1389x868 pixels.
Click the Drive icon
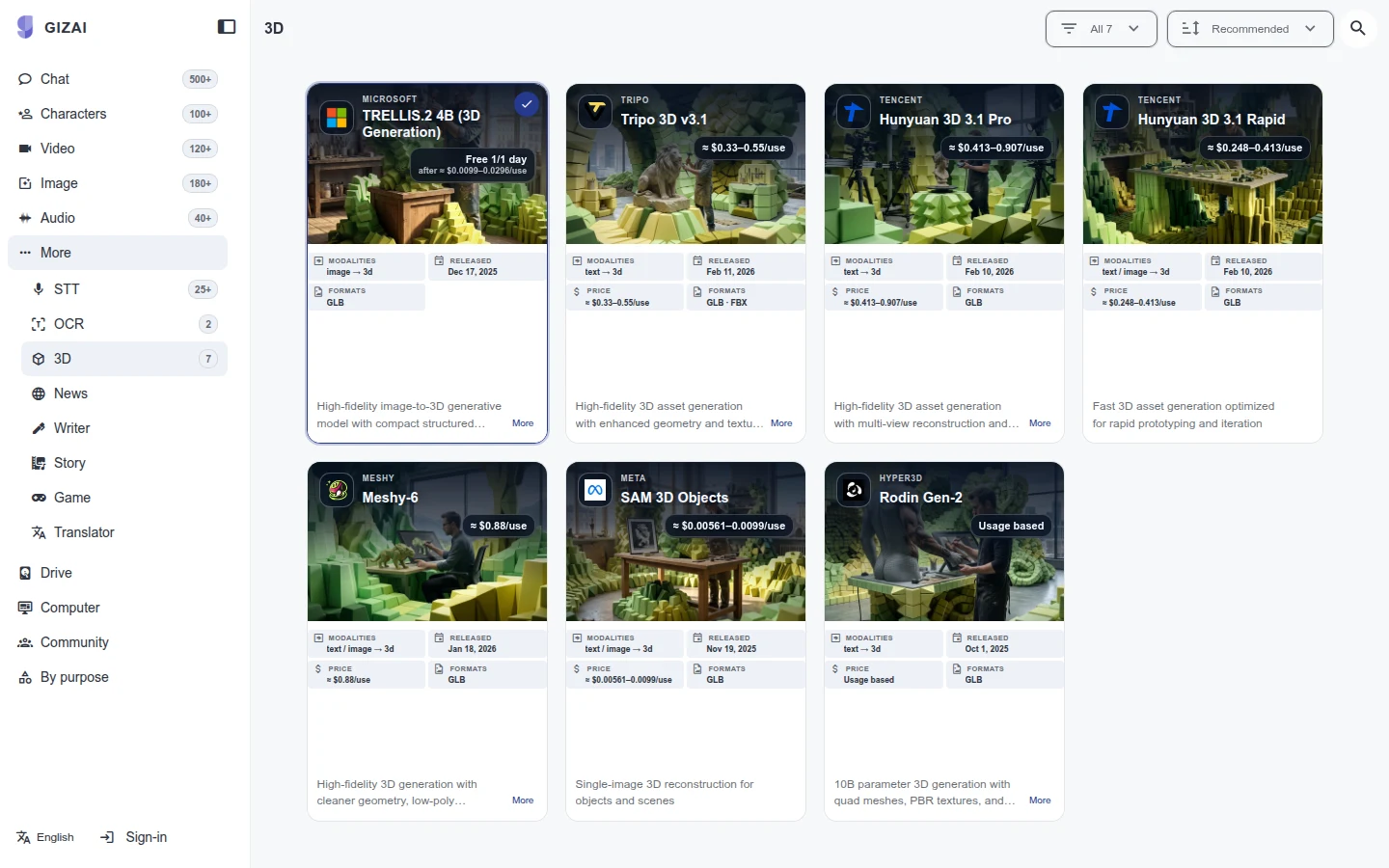pyautogui.click(x=25, y=573)
